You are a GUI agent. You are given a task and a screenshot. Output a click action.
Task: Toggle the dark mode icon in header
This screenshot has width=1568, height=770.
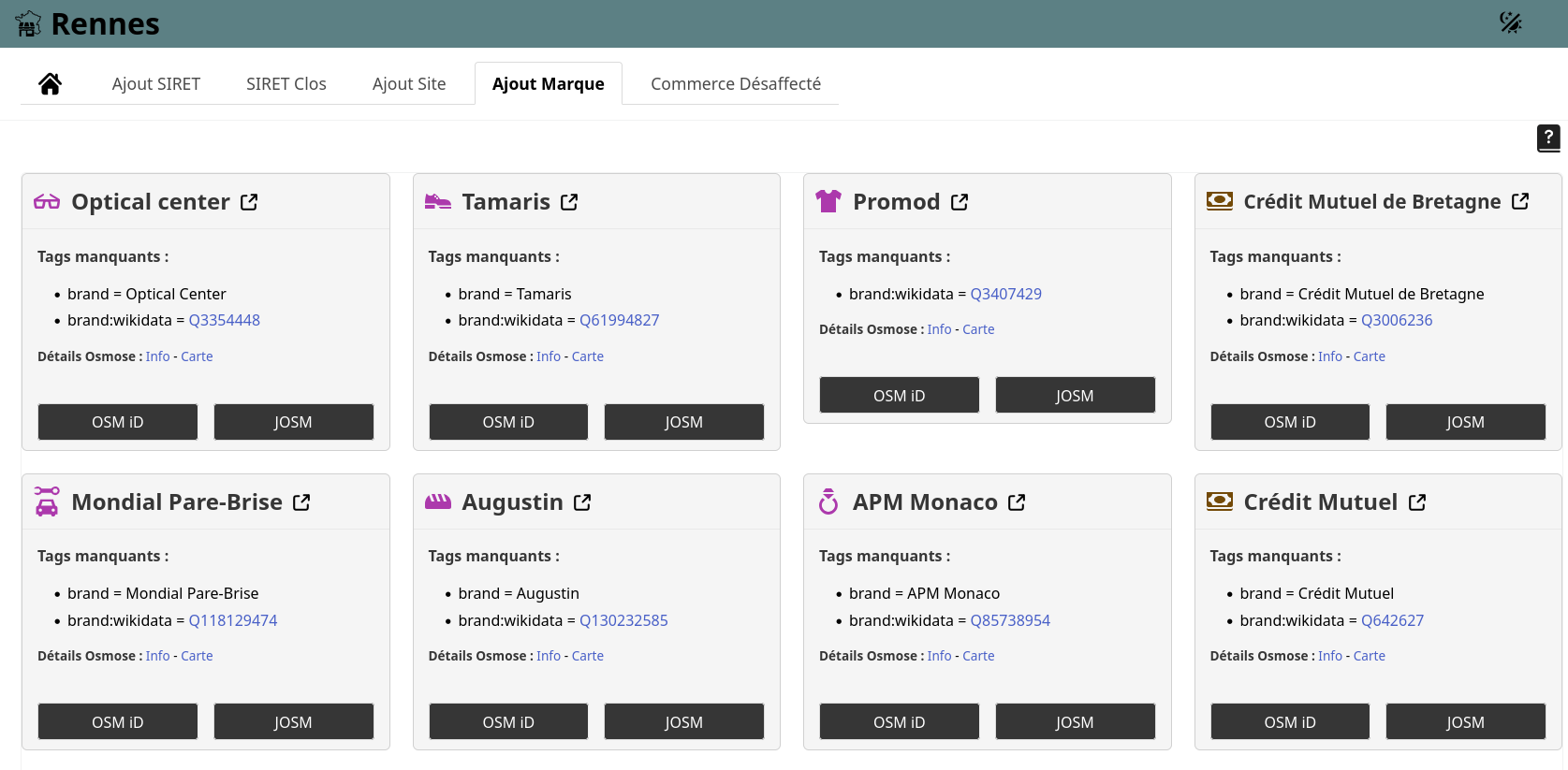(1510, 22)
